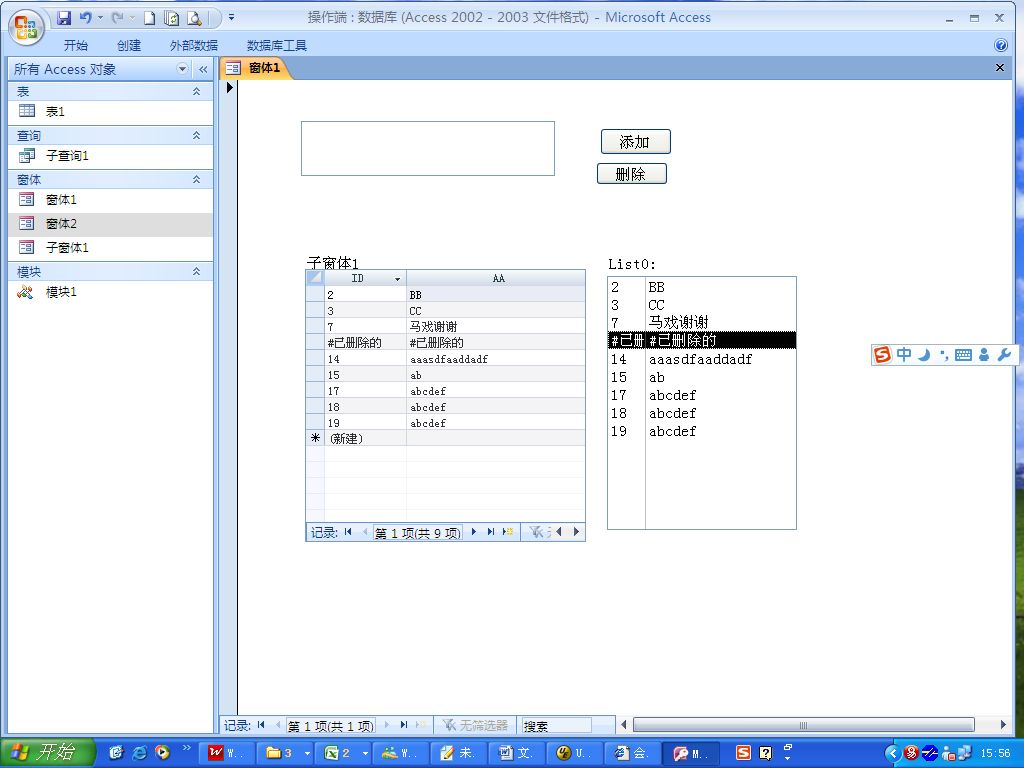Click the 删除 button
Image resolution: width=1024 pixels, height=768 pixels.
pos(632,174)
